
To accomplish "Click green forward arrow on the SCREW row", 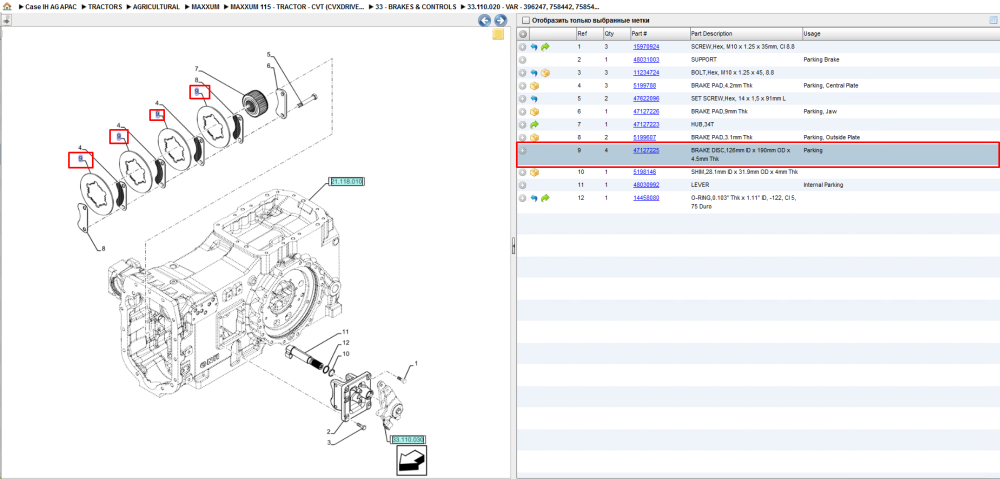I will [545, 47].
